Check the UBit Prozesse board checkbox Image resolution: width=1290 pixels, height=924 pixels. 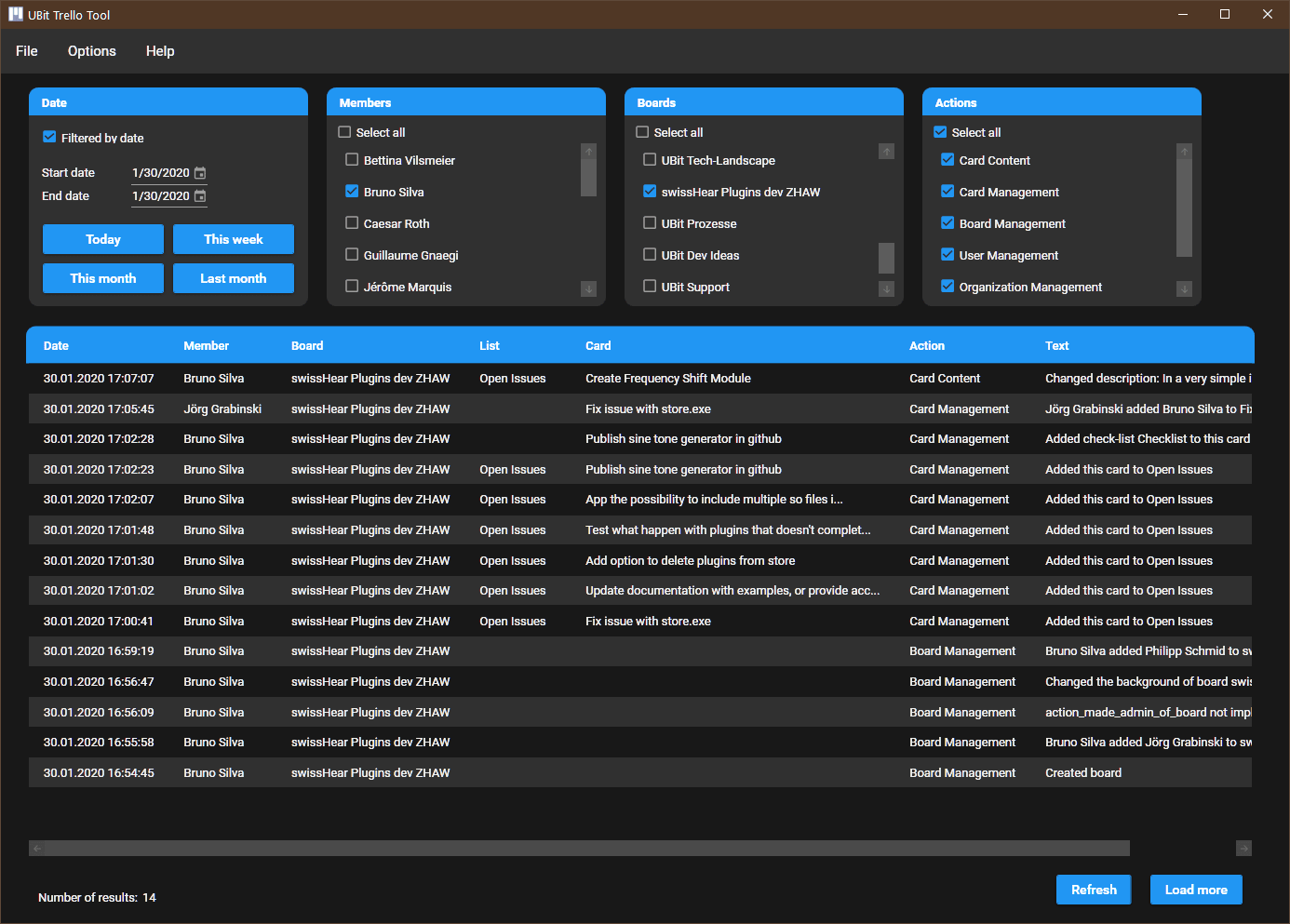pos(650,222)
